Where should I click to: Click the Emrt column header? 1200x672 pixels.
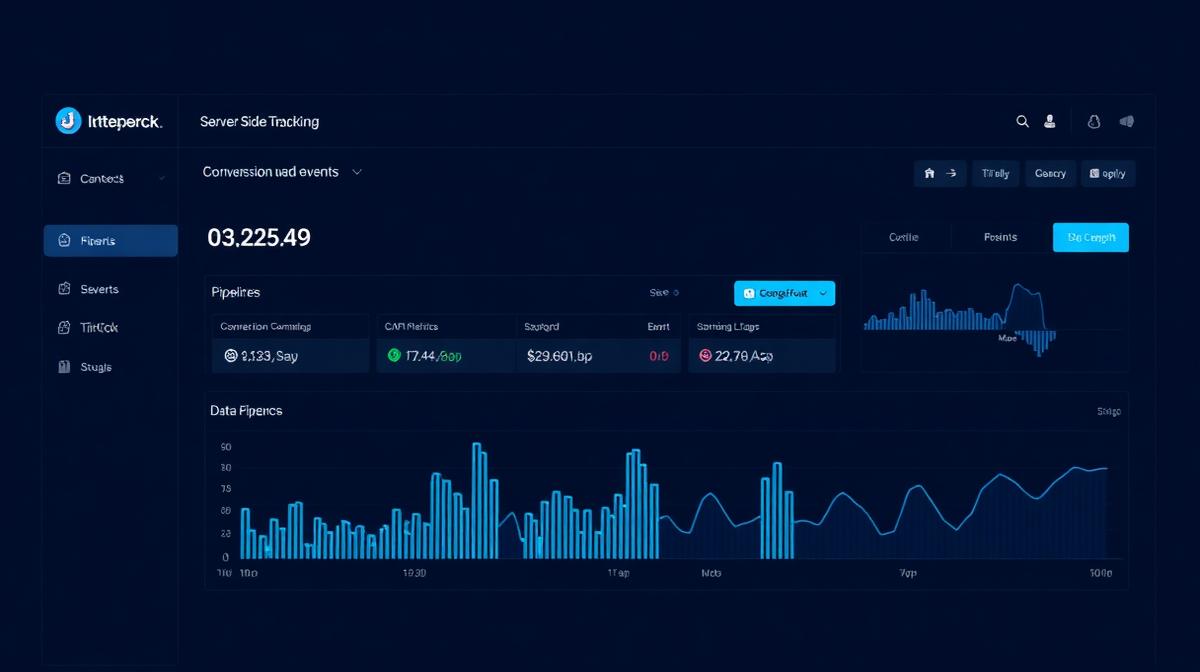tap(658, 326)
